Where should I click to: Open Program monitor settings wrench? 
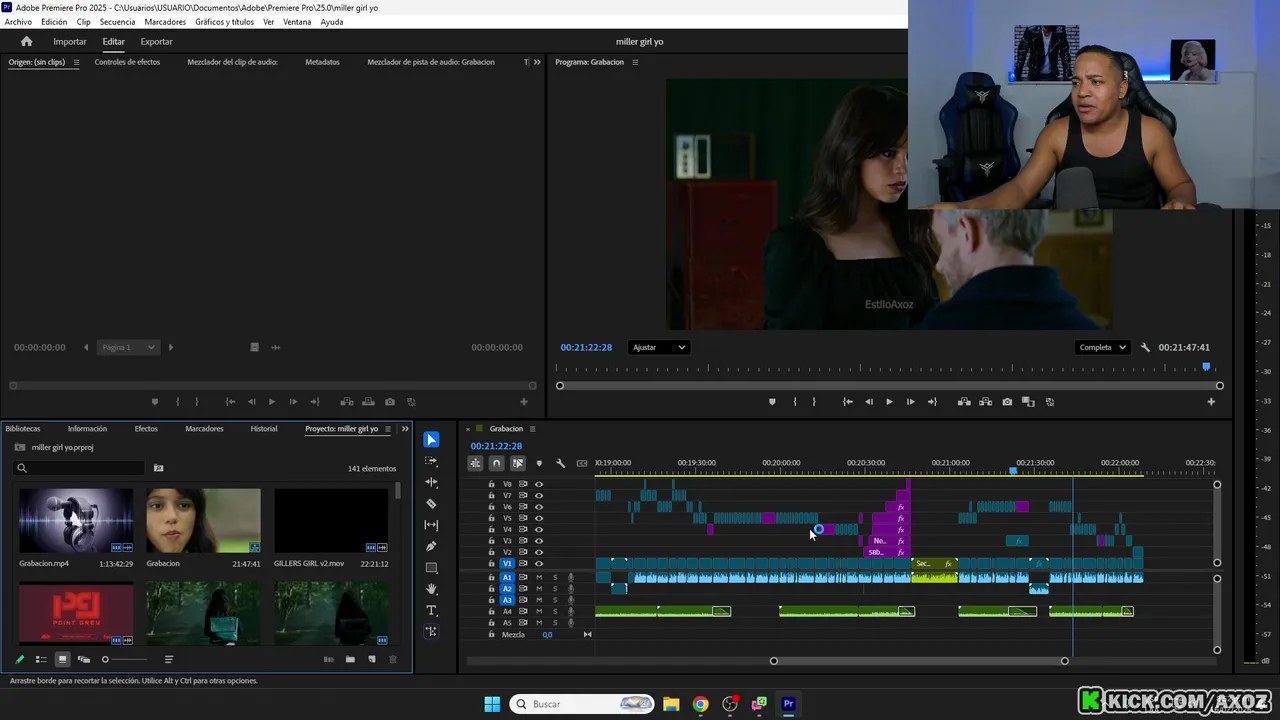pyautogui.click(x=1145, y=347)
